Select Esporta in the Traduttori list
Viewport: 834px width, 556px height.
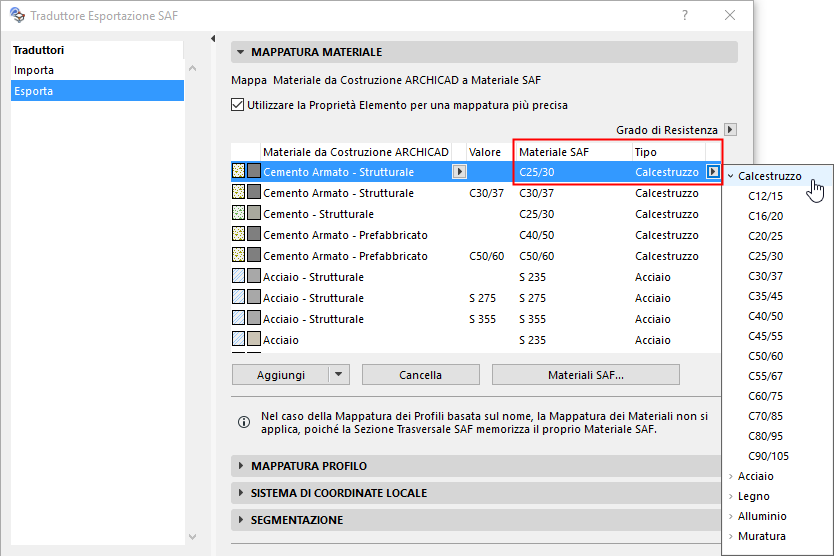(97, 90)
